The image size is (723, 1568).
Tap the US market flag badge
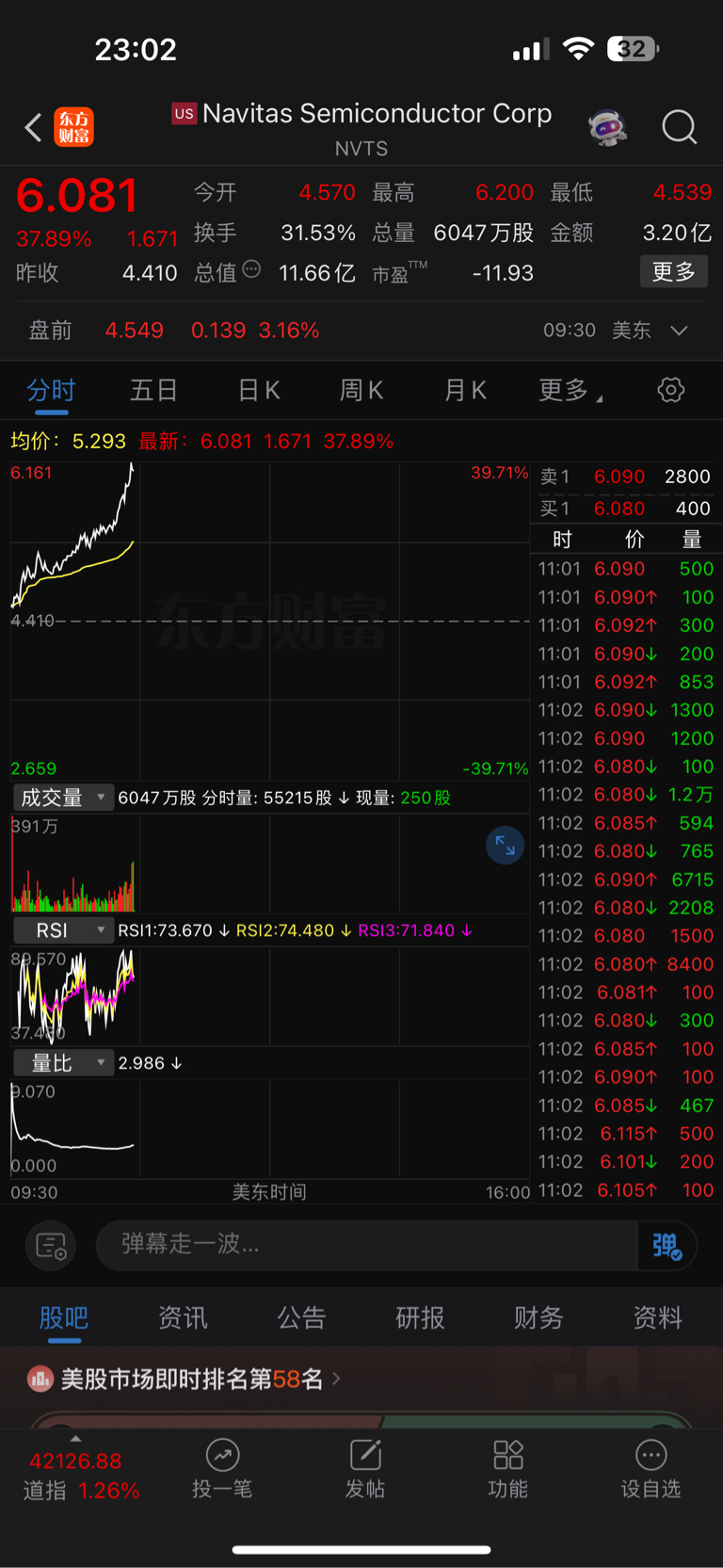184,114
